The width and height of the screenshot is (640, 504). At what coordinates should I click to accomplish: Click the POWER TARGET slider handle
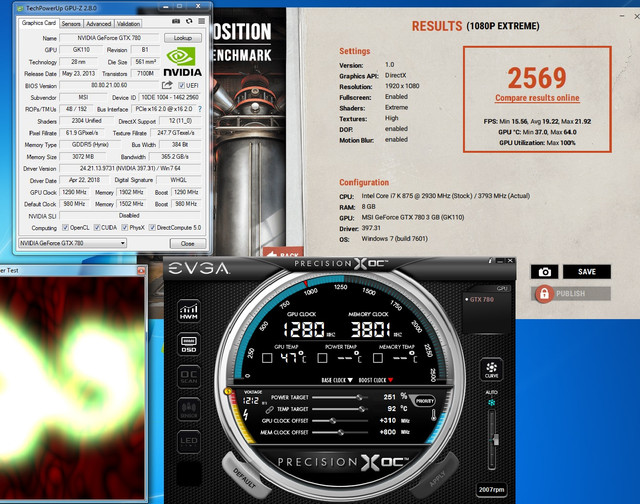point(360,397)
